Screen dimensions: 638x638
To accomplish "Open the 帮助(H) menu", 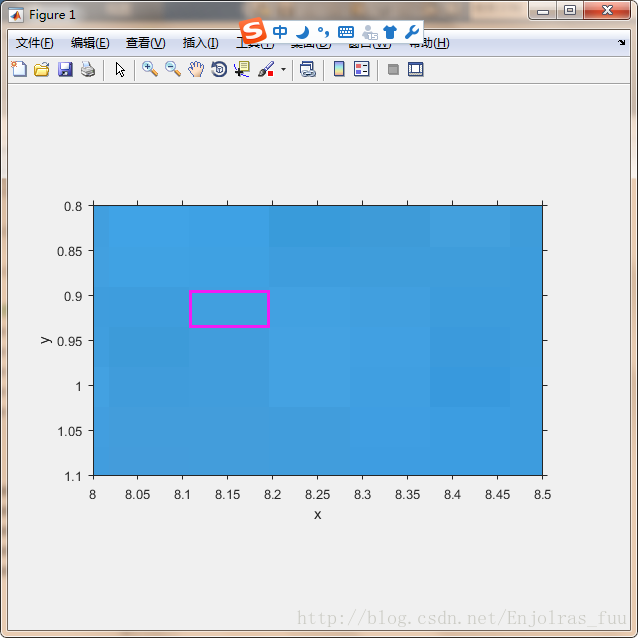I will click(x=429, y=43).
